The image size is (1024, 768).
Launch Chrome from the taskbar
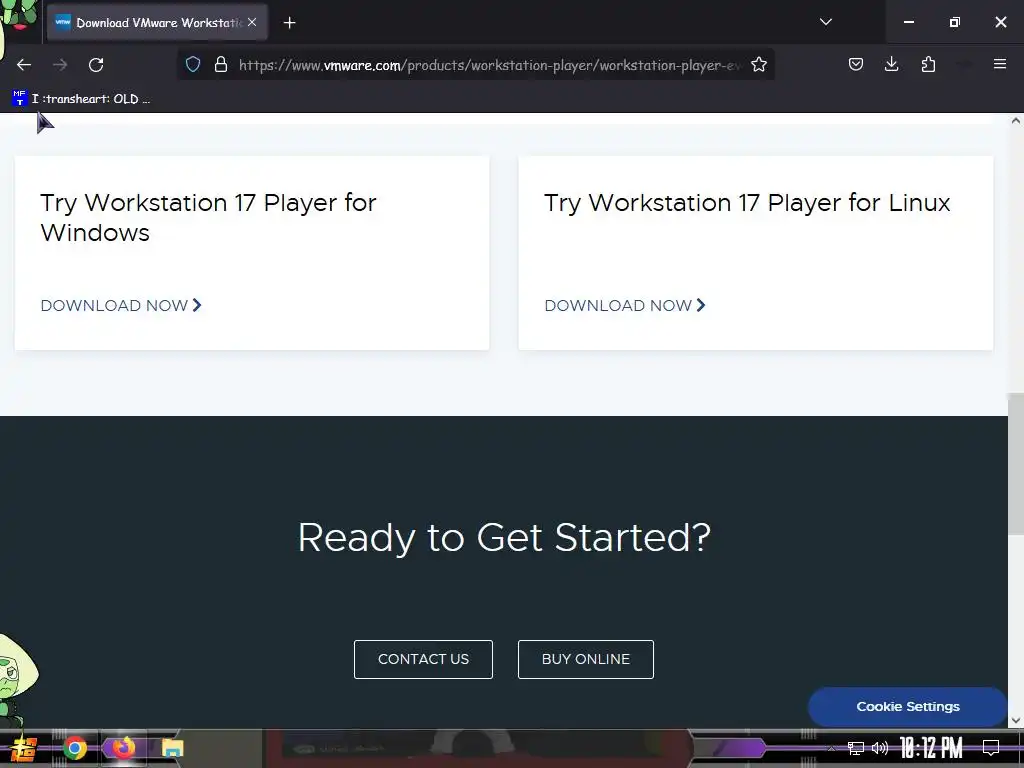(x=75, y=748)
